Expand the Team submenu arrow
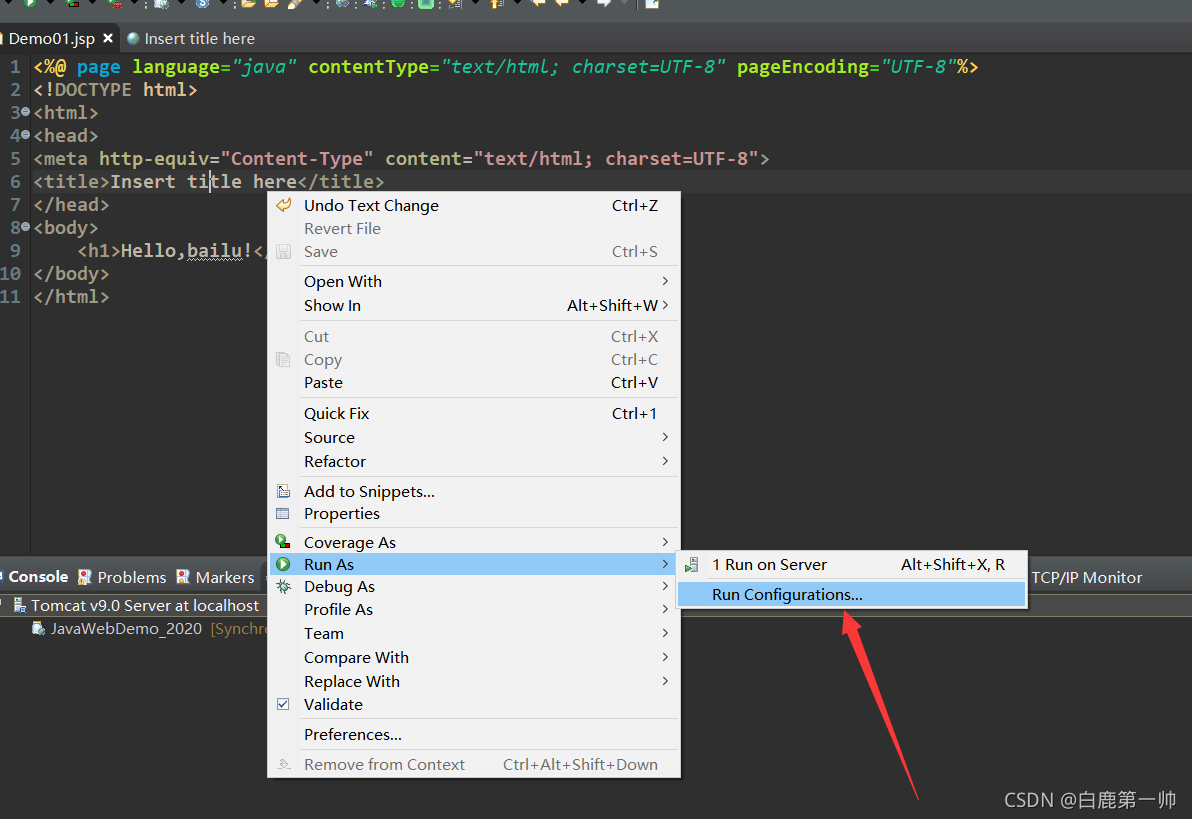The height and width of the screenshot is (819, 1192). 665,633
